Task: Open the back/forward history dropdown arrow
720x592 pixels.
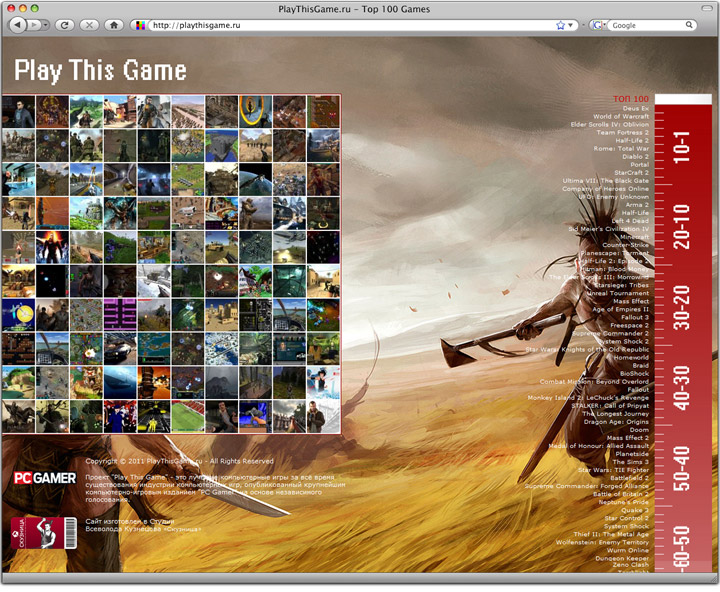Action: 45,25
